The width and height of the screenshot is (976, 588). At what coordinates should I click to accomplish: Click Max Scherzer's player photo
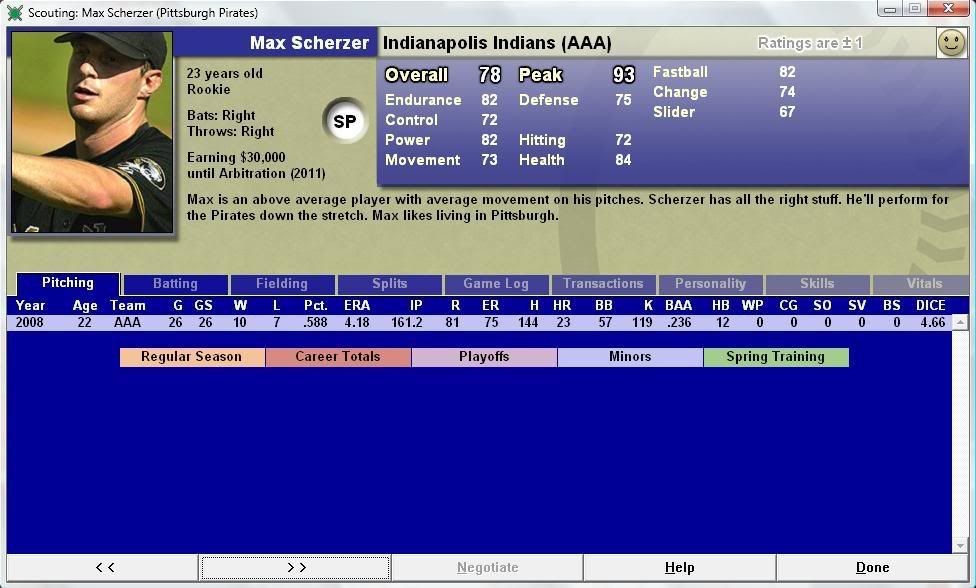[x=92, y=132]
